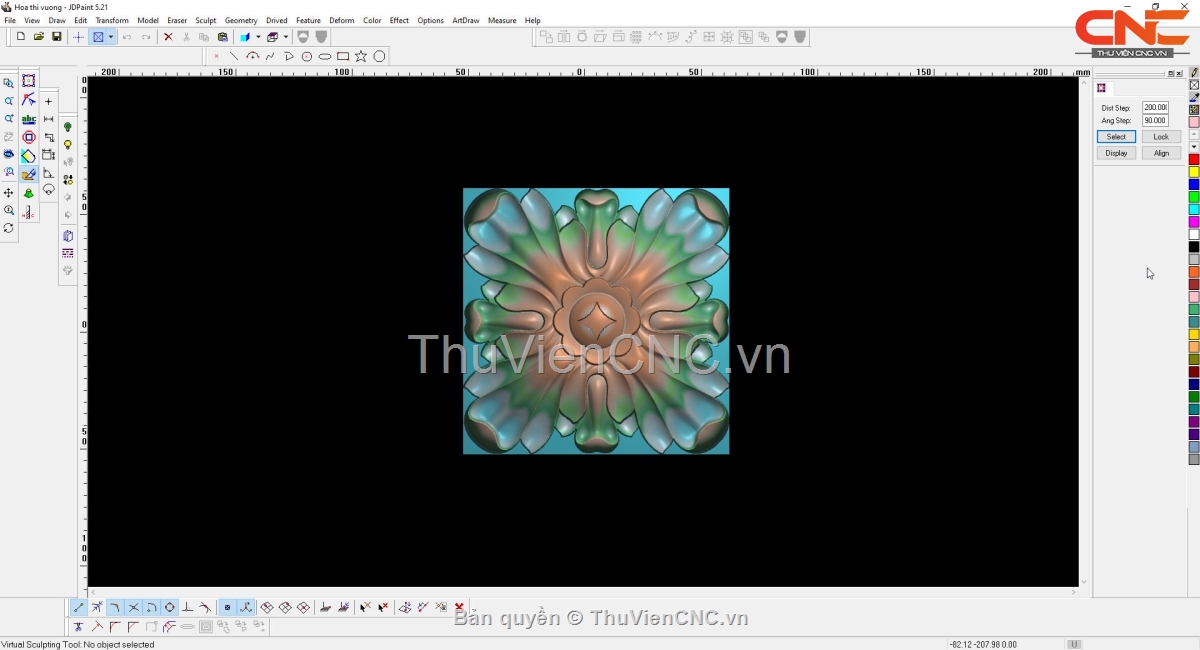Pick the red color swatch
1200x650 pixels.
point(1194,160)
